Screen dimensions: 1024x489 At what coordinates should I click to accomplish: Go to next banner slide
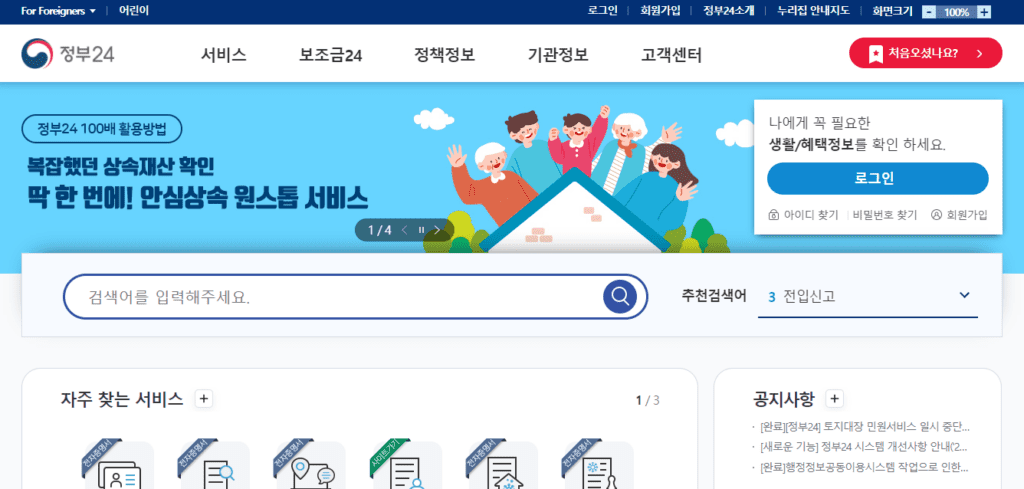click(438, 230)
